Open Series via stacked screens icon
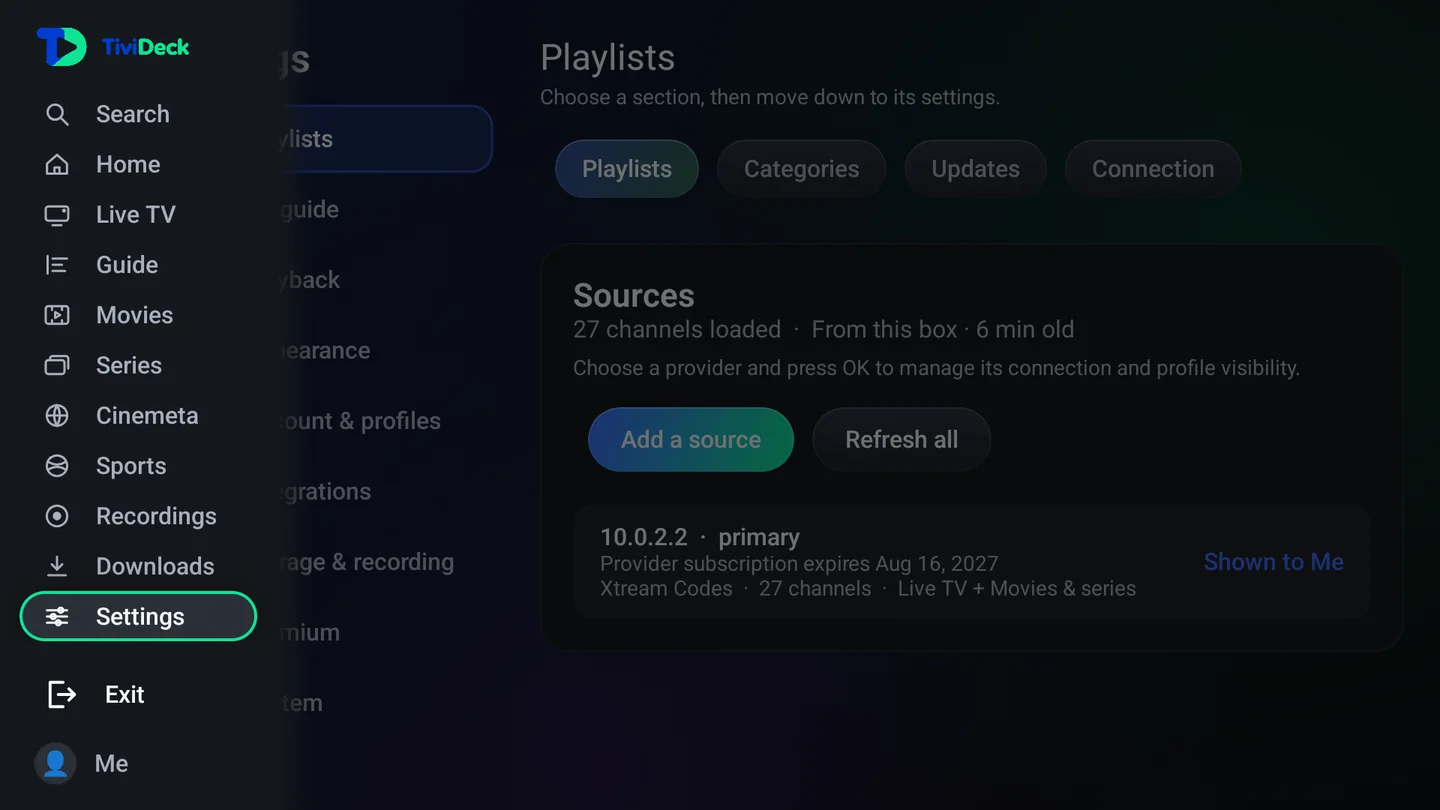The height and width of the screenshot is (810, 1440). [57, 365]
